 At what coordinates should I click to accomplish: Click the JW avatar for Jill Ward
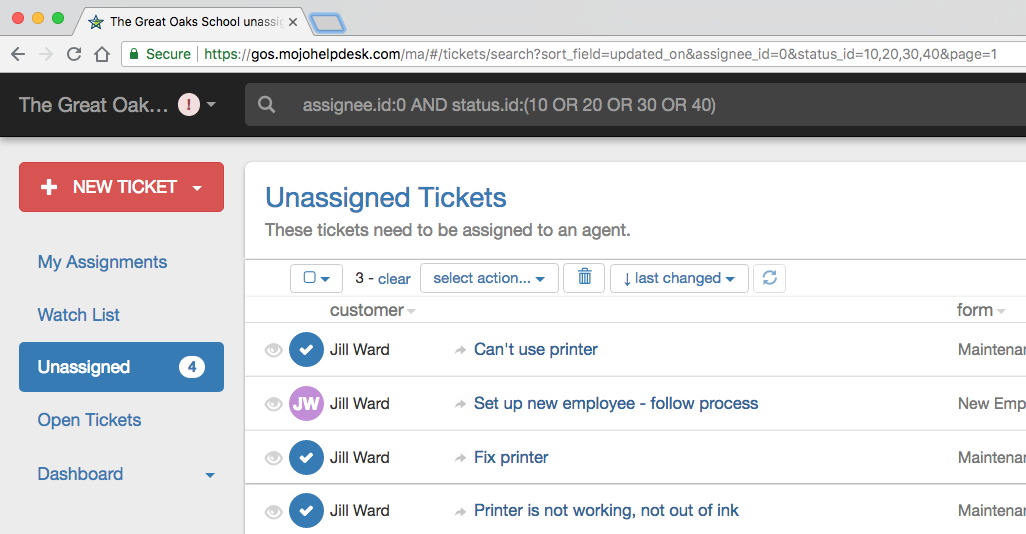(306, 404)
